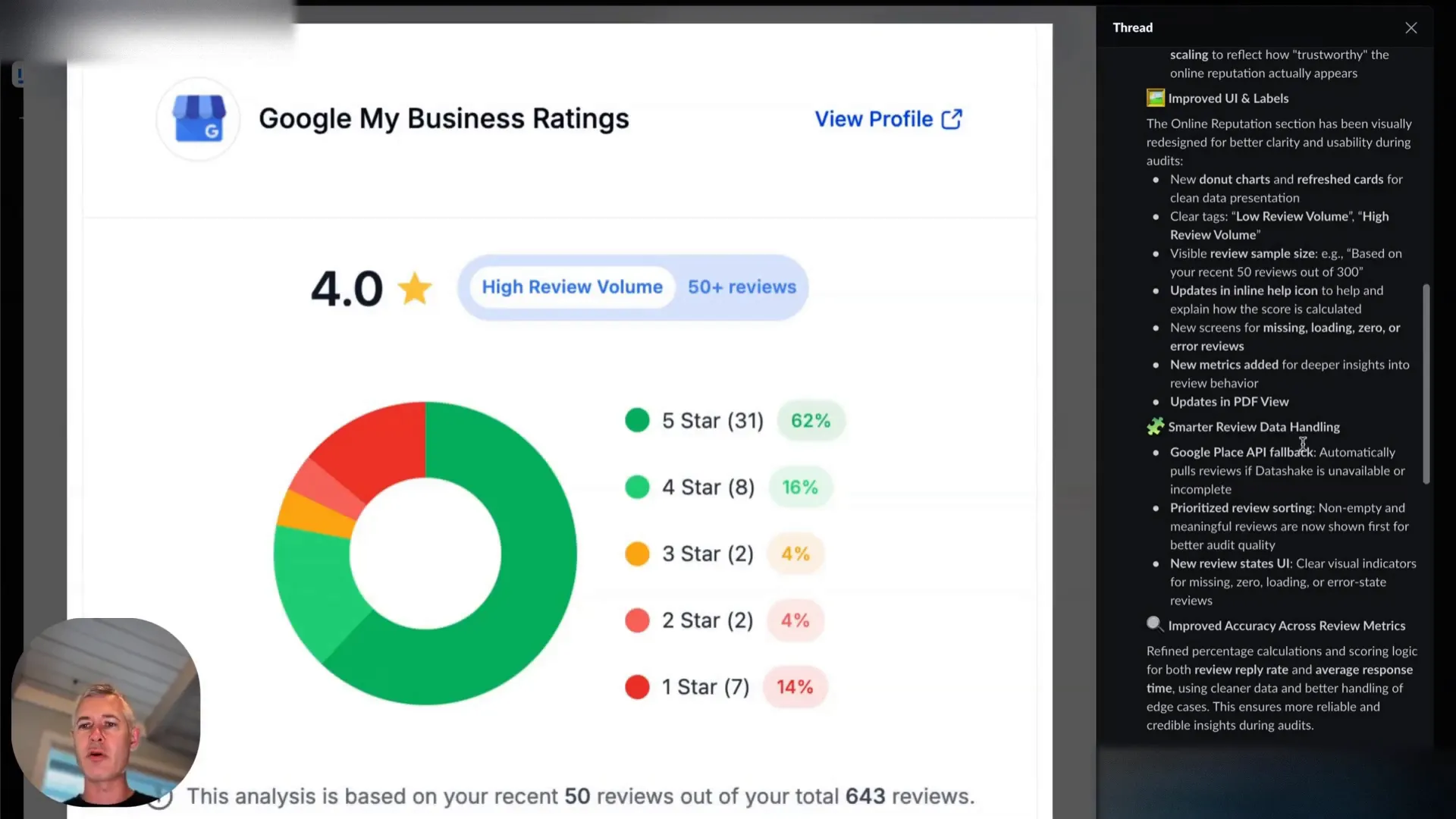
Task: Click the magnifier icon beside Improved Accuracy heading
Action: pos(1155,625)
